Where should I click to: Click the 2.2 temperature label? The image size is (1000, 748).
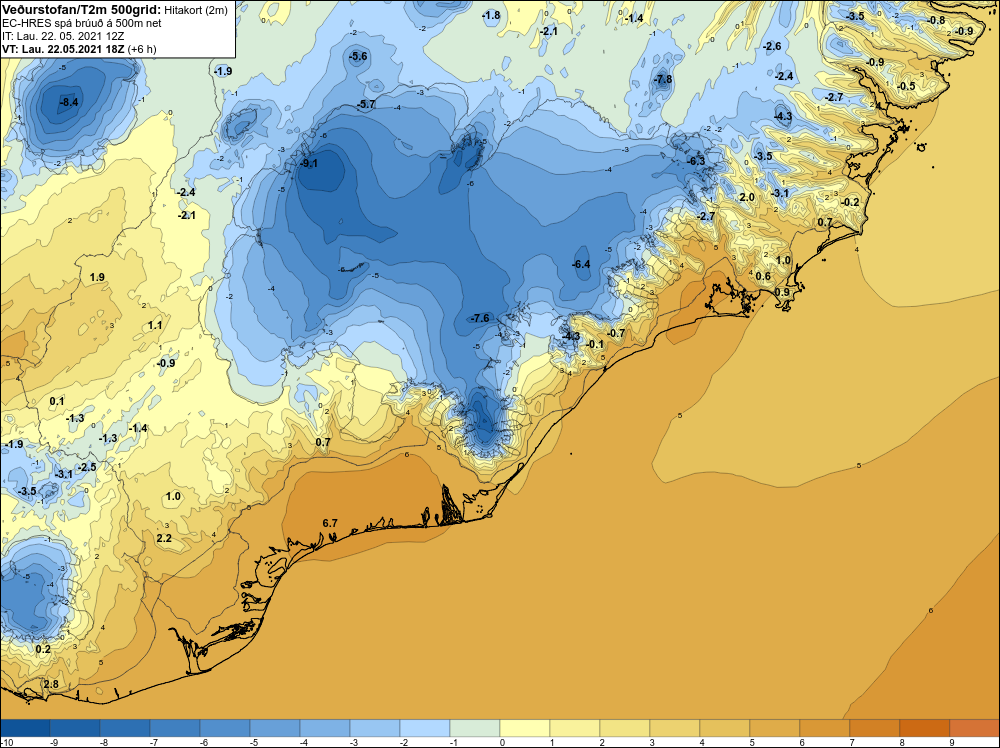(164, 538)
